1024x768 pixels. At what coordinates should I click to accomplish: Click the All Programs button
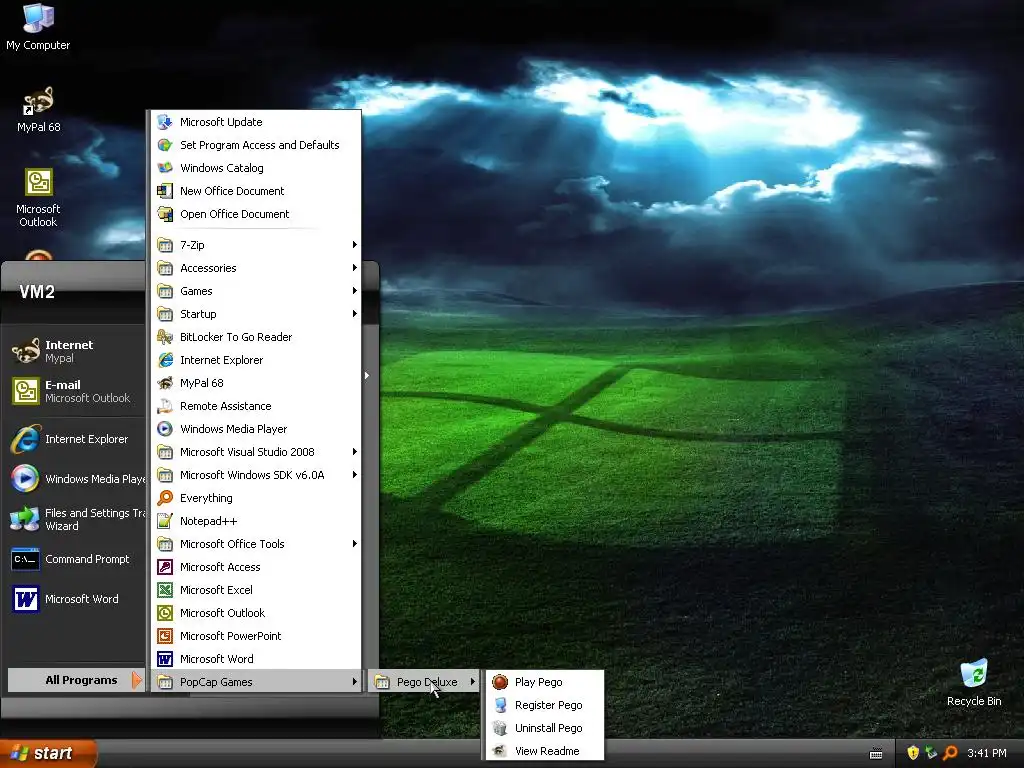click(x=76, y=680)
